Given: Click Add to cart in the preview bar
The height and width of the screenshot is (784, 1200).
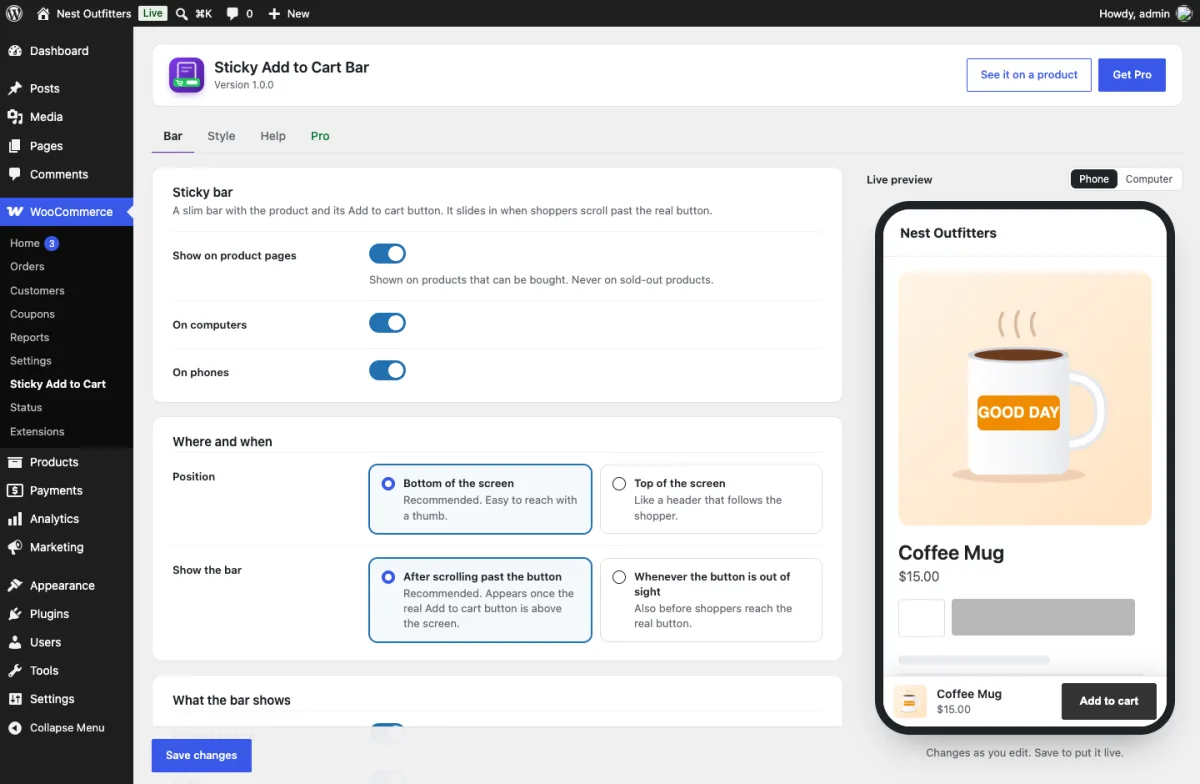Looking at the screenshot, I should tap(1109, 701).
